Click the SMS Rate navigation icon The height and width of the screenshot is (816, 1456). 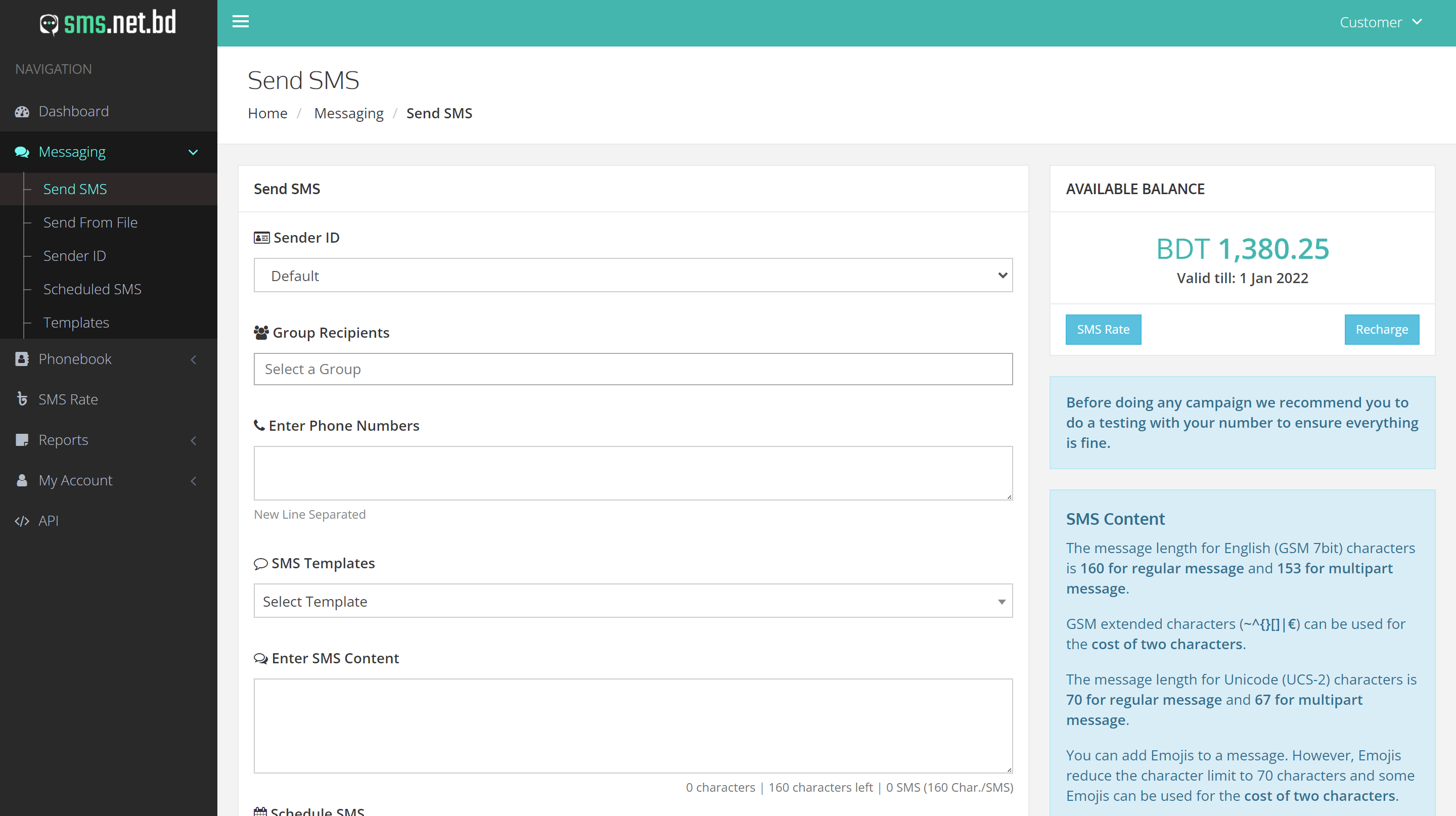pyautogui.click(x=22, y=398)
